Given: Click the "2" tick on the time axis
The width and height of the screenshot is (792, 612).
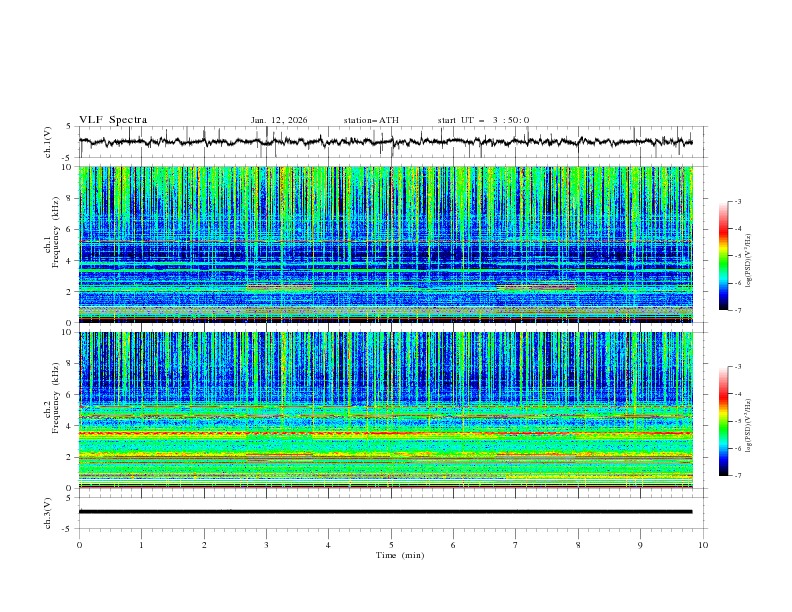Looking at the screenshot, I should pyautogui.click(x=204, y=545).
